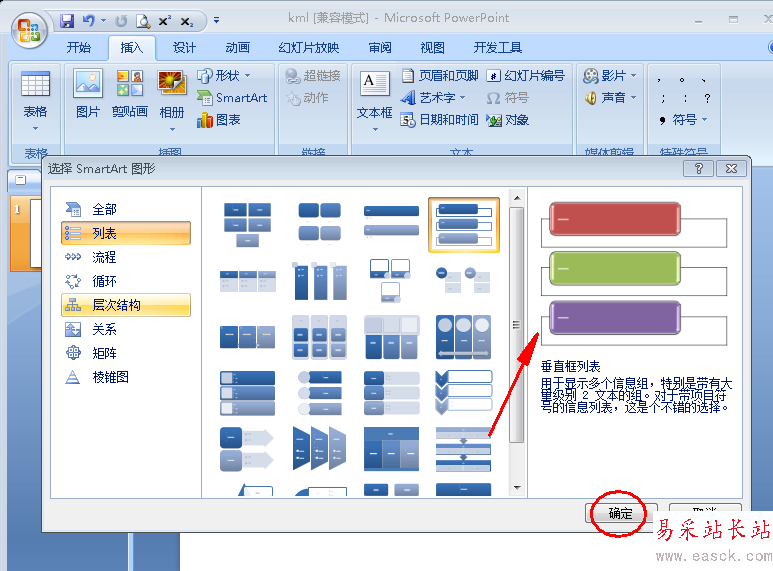Insert a text box with 文本框
Viewport: 773px width, 571px height.
pyautogui.click(x=375, y=95)
